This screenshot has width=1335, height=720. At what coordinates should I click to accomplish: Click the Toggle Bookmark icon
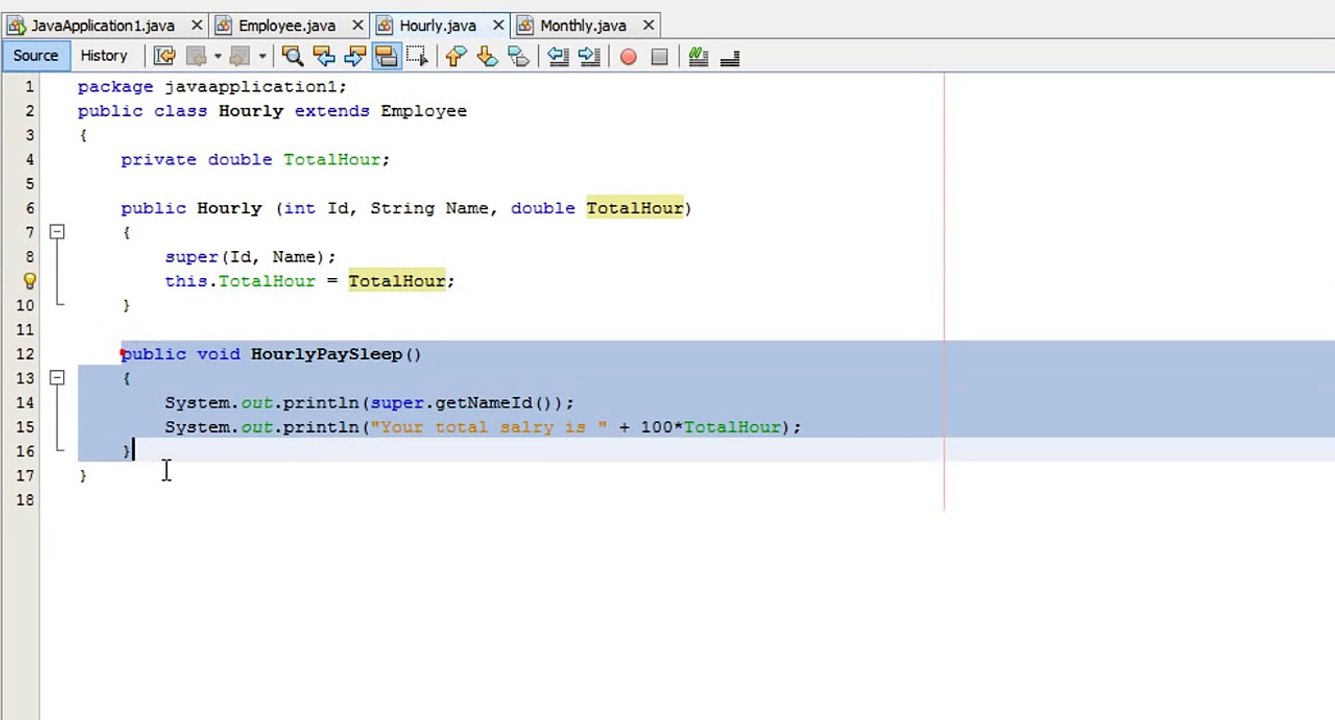pyautogui.click(x=518, y=56)
